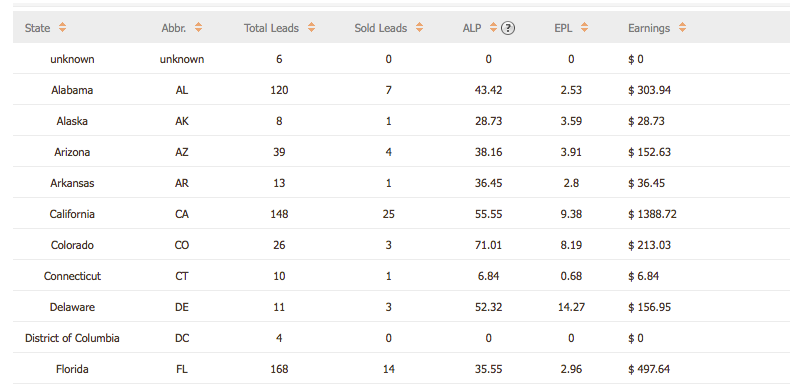
Task: Sort by Total Leads using sort arrows
Action: (x=311, y=28)
